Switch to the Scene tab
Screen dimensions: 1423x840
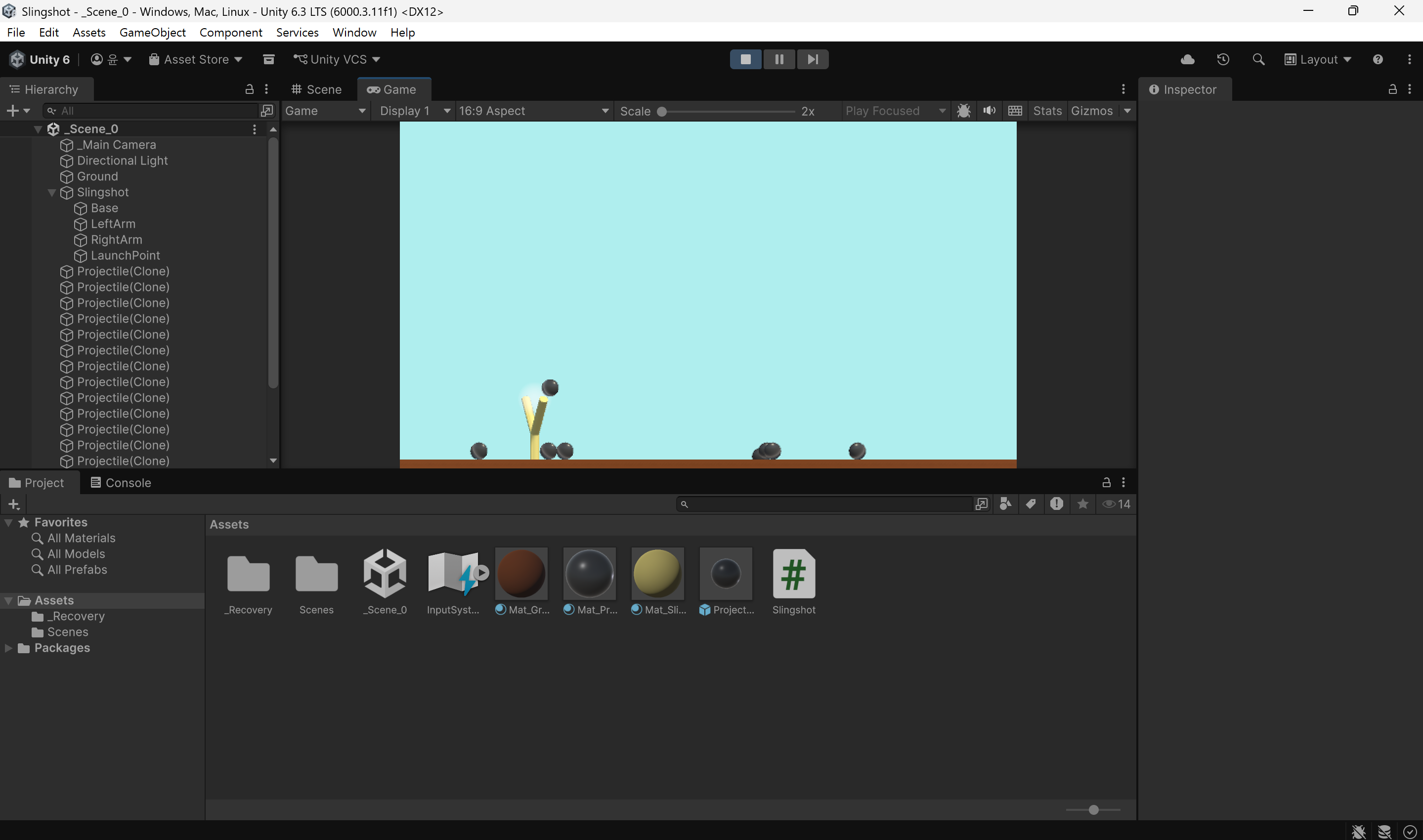[316, 89]
